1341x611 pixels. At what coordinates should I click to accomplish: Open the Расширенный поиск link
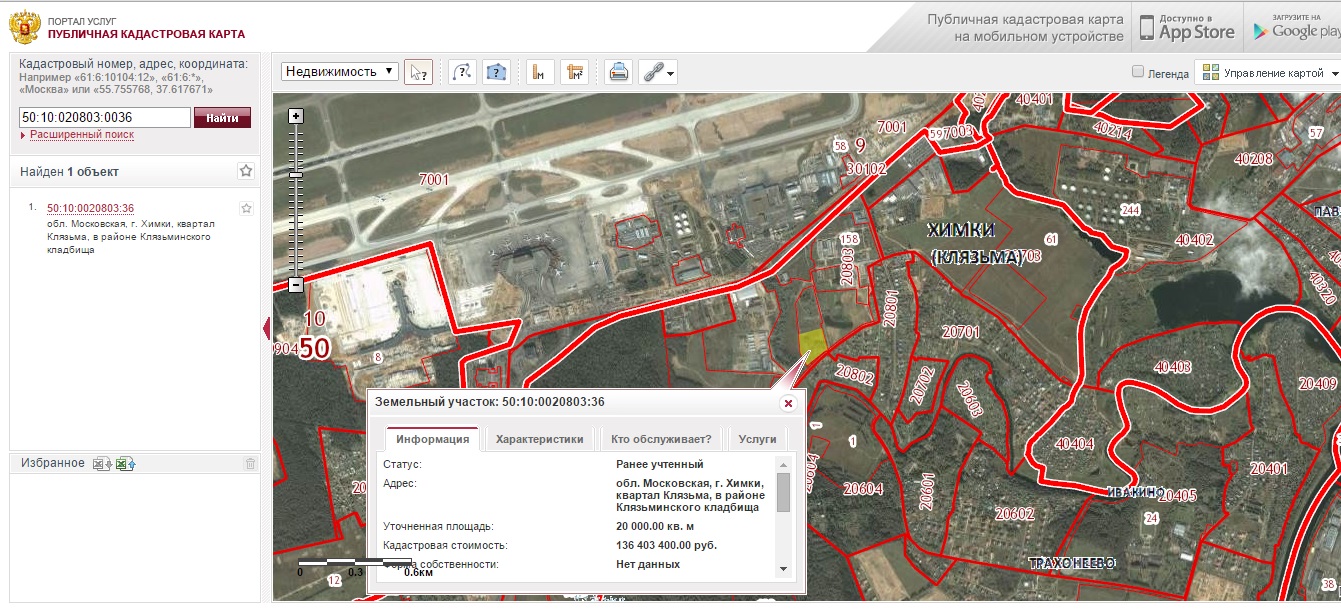(x=81, y=135)
